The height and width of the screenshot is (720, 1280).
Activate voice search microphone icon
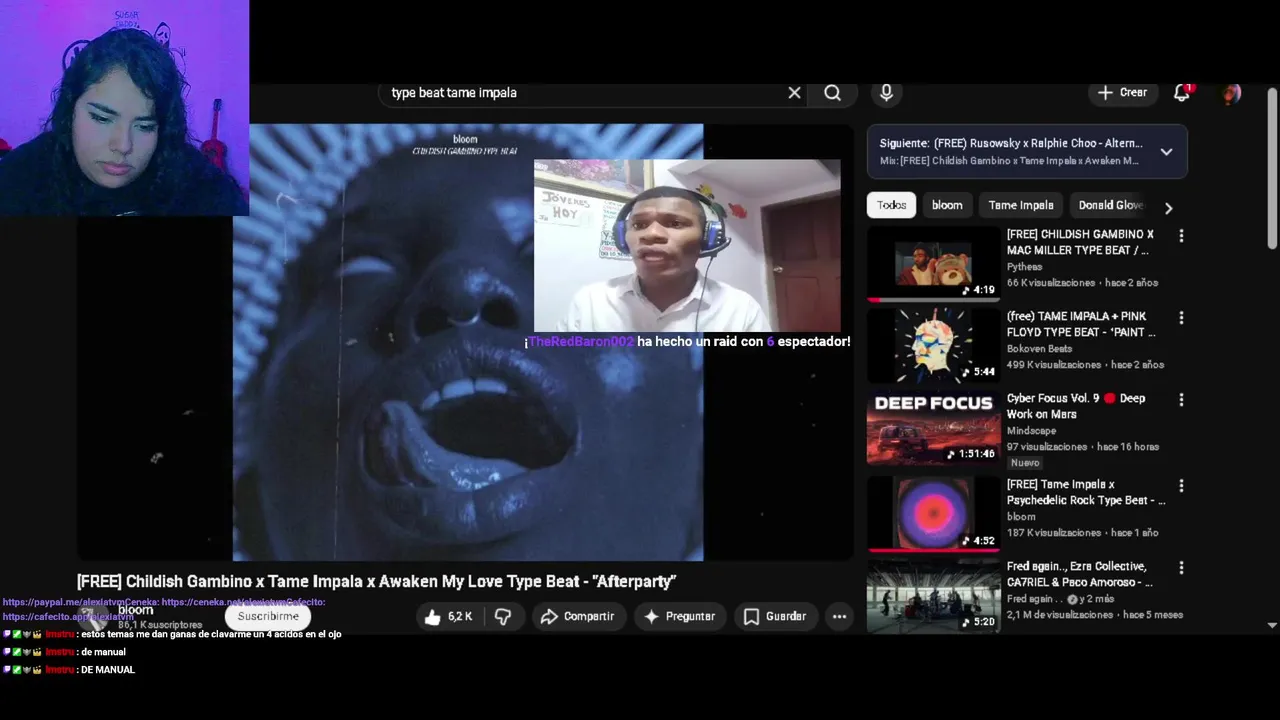pyautogui.click(x=886, y=93)
